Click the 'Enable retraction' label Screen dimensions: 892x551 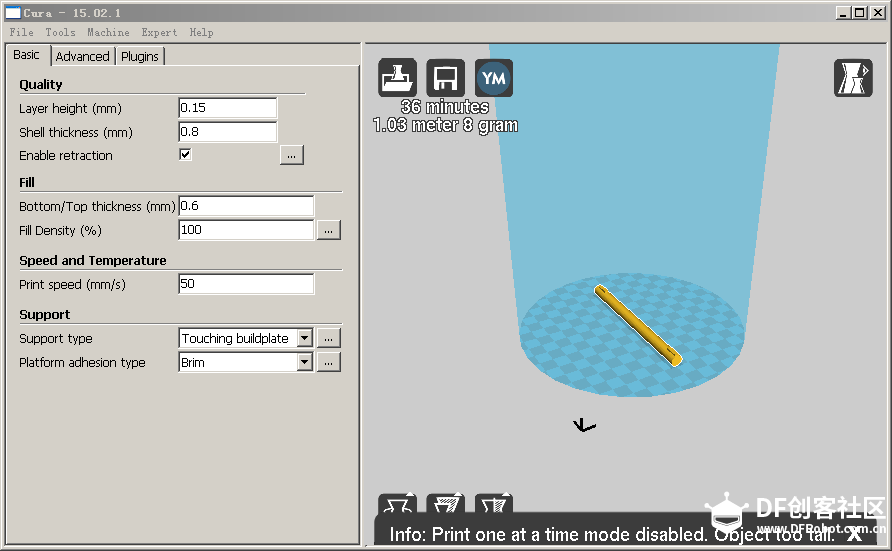(x=66, y=155)
